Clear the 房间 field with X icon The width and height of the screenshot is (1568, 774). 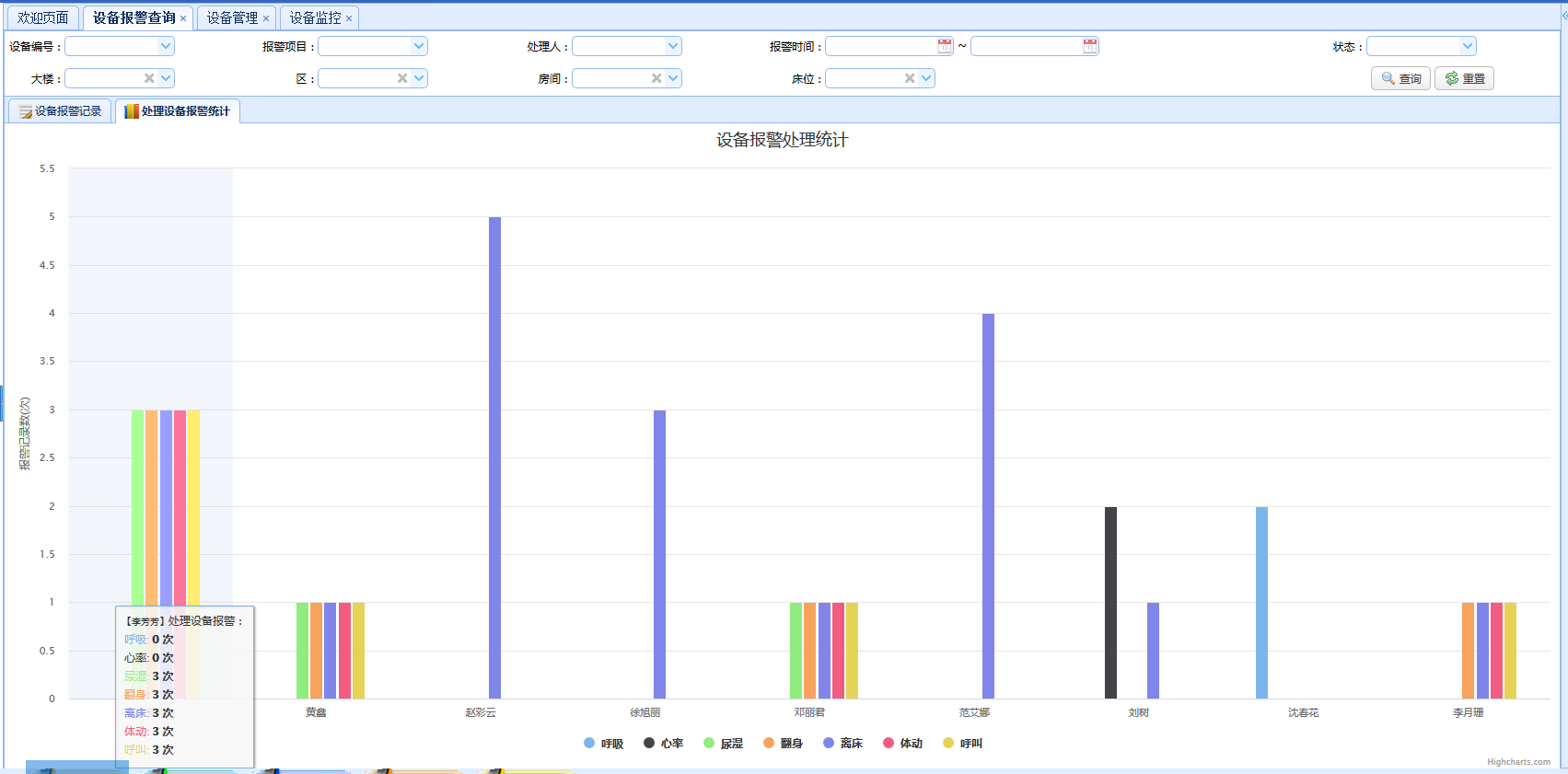[656, 78]
